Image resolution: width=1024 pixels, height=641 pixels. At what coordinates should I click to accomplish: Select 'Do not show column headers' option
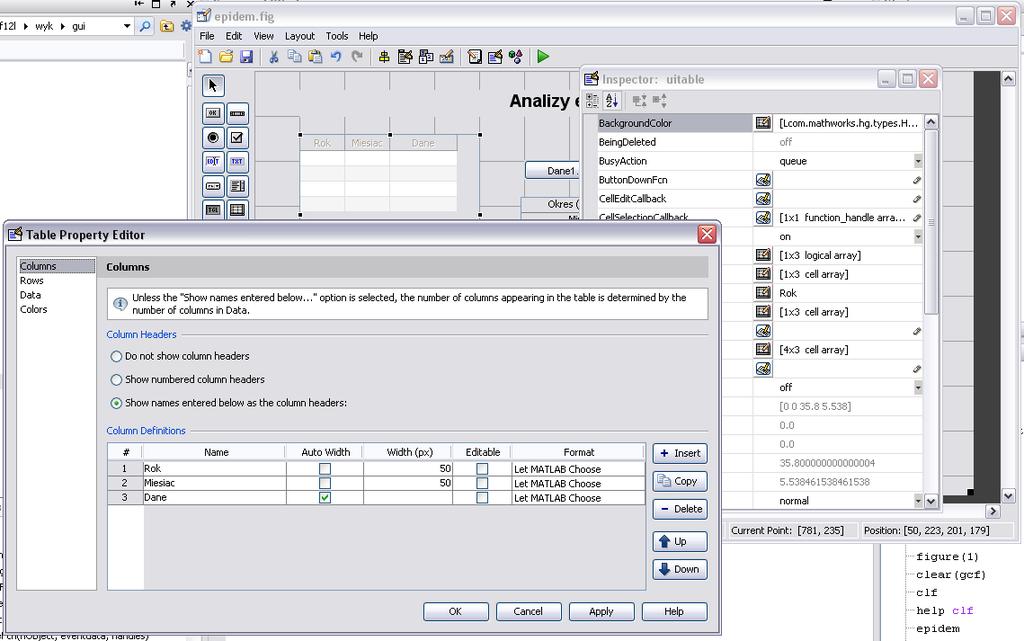(x=116, y=356)
